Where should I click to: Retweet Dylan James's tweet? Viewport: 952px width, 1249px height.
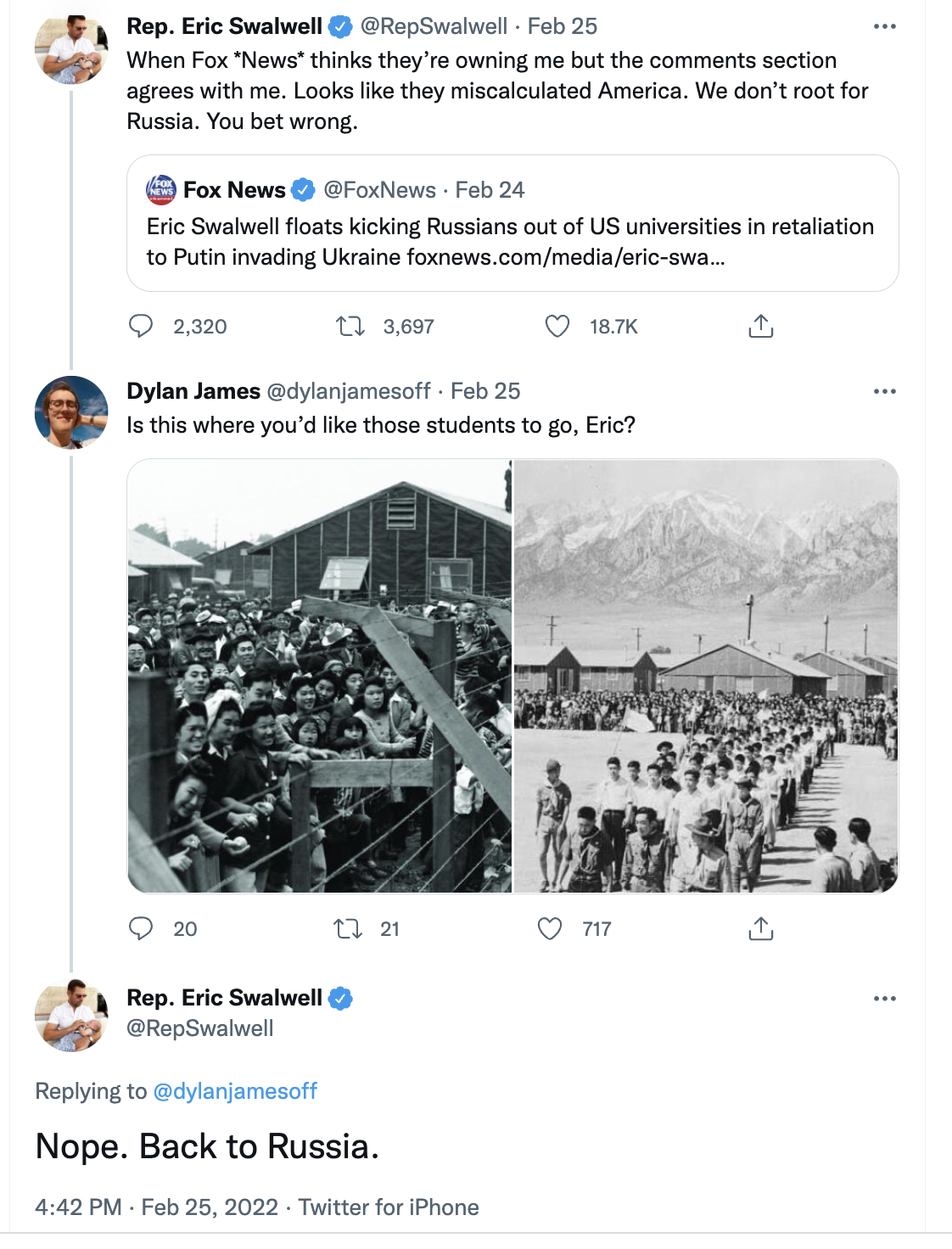[x=348, y=929]
